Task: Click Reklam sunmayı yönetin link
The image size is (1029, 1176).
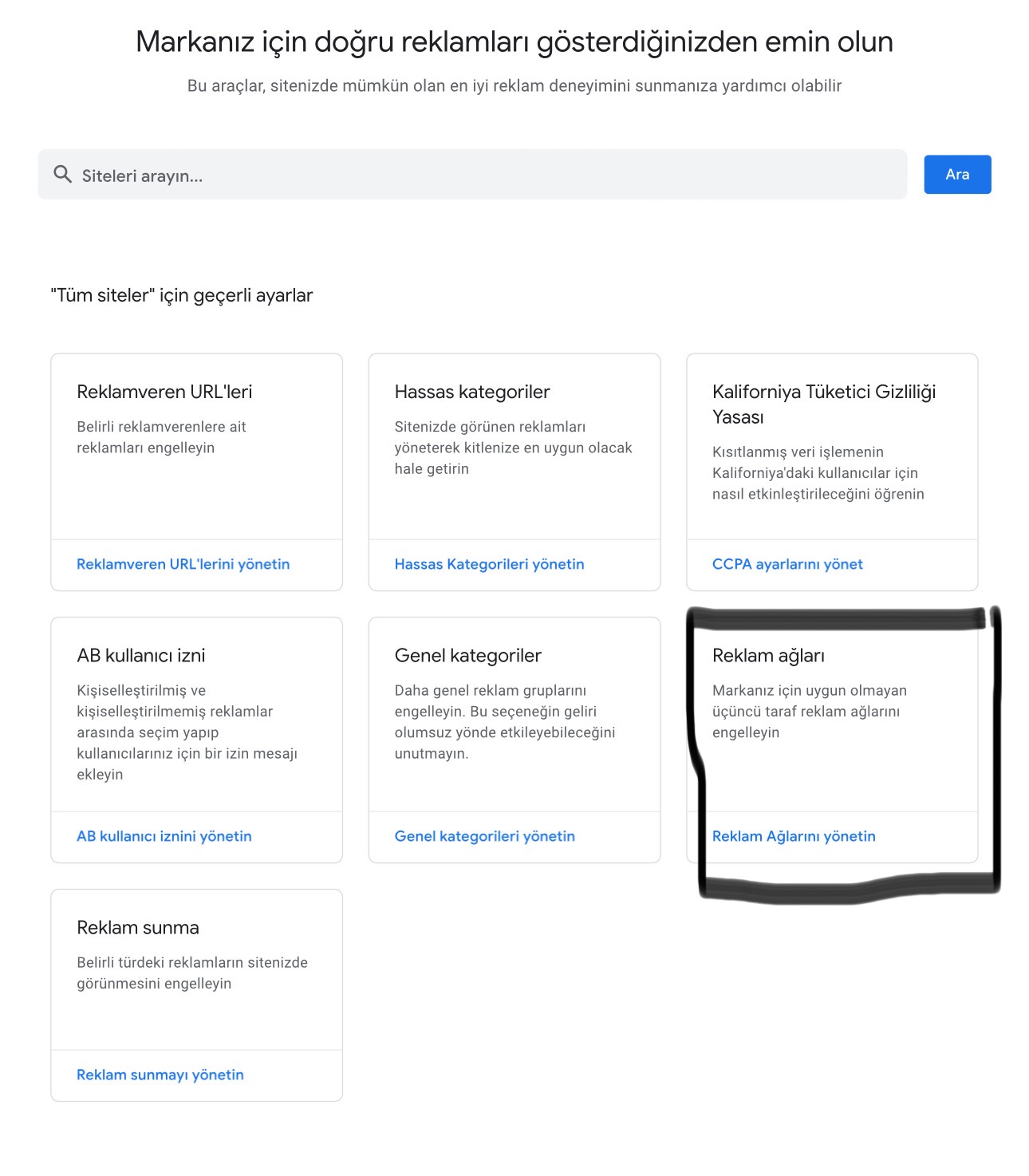Action: [160, 1075]
